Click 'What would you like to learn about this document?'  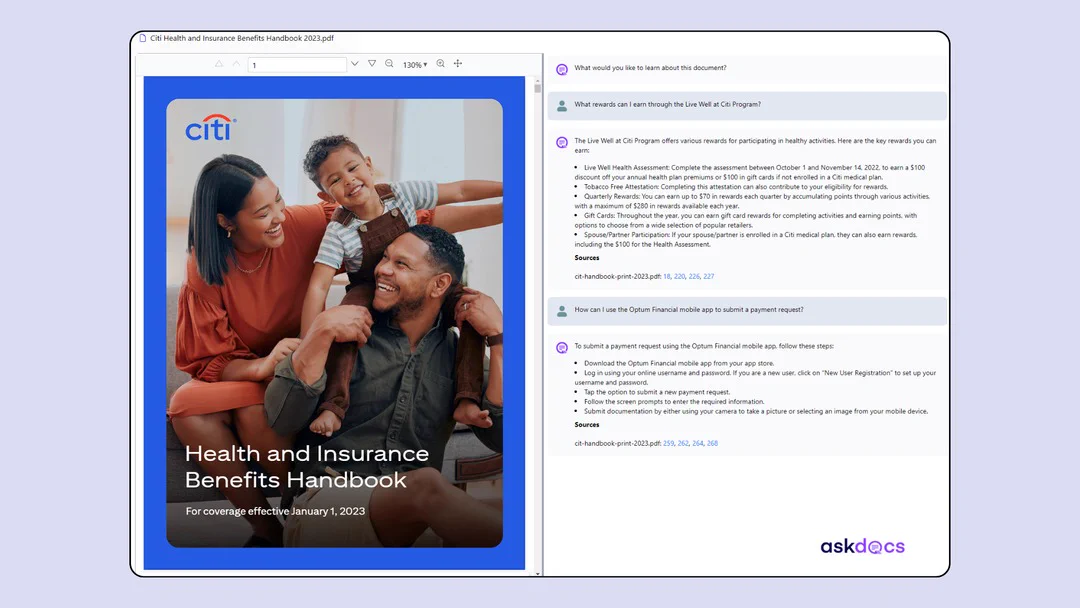tap(650, 67)
